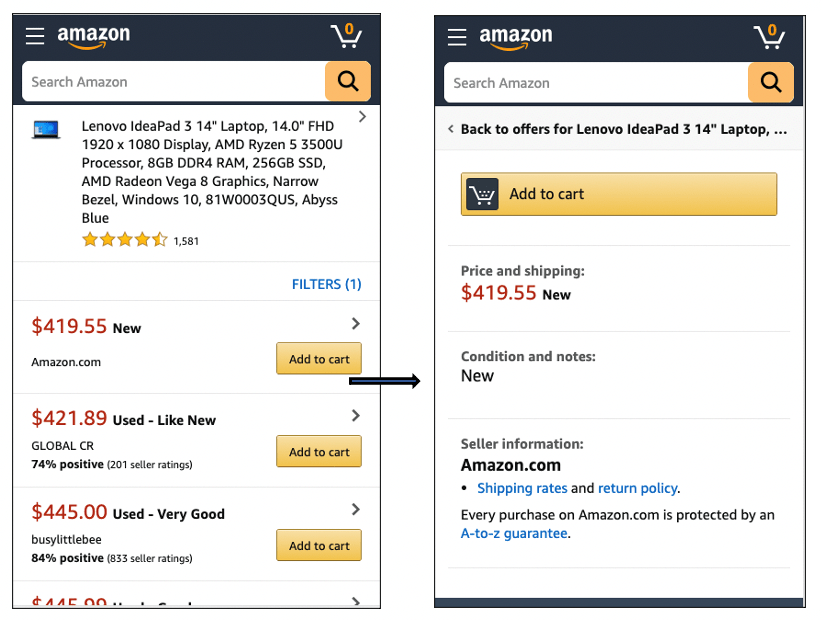Click the large Add to cart button
Screen dimensions: 822x620
click(619, 194)
